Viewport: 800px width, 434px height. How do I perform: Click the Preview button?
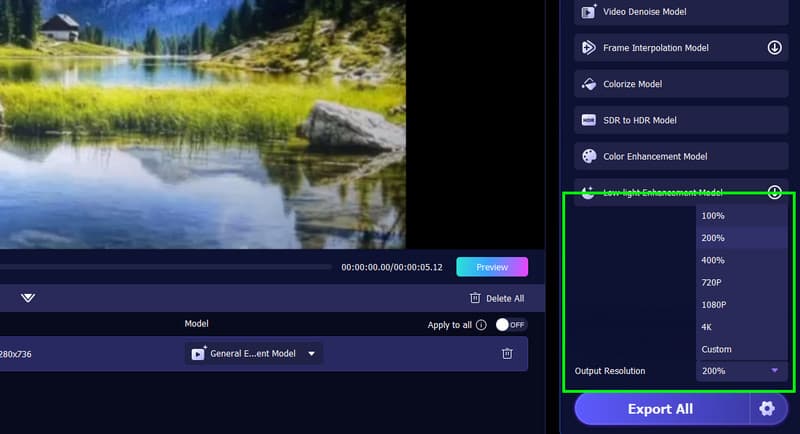coord(491,267)
